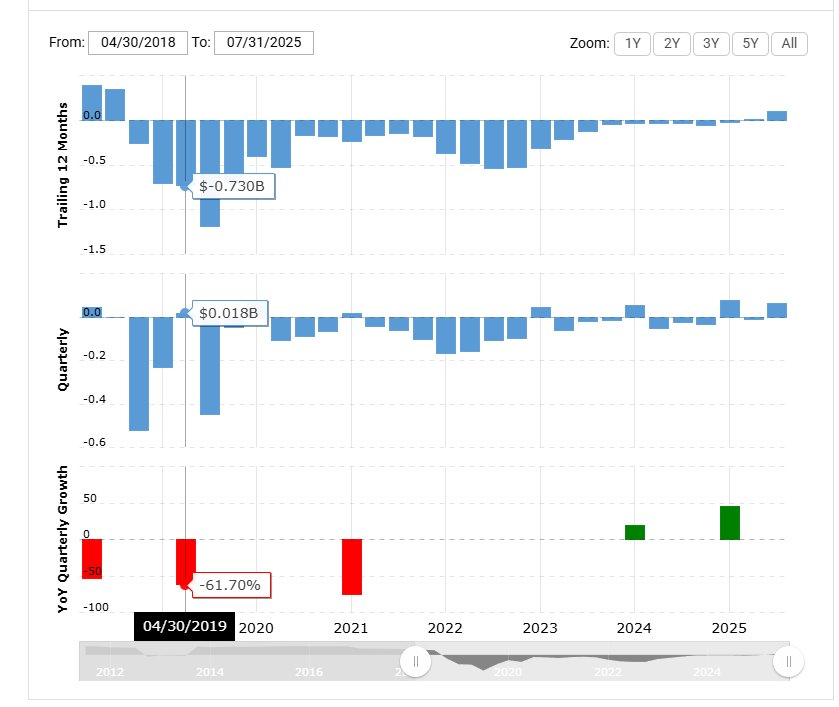Click the To date input field
Viewport: 839px width, 707px height.
click(x=264, y=43)
